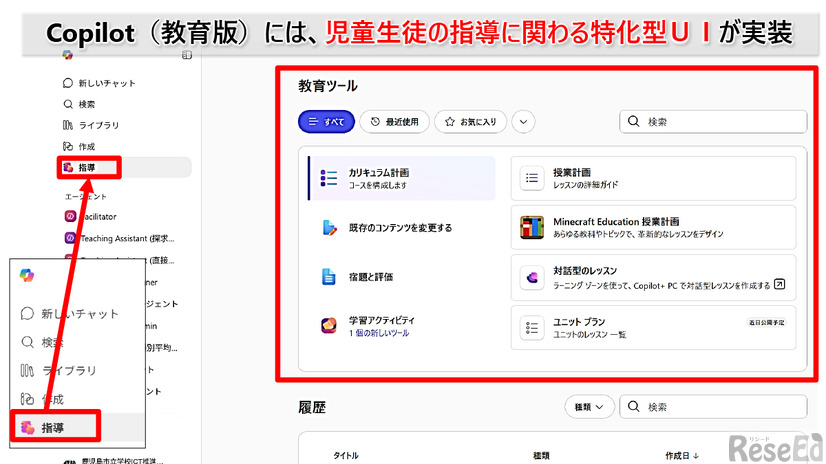Open Minecraft Education 授業計画 card
Image resolution: width=826 pixels, height=464 pixels.
pos(653,227)
